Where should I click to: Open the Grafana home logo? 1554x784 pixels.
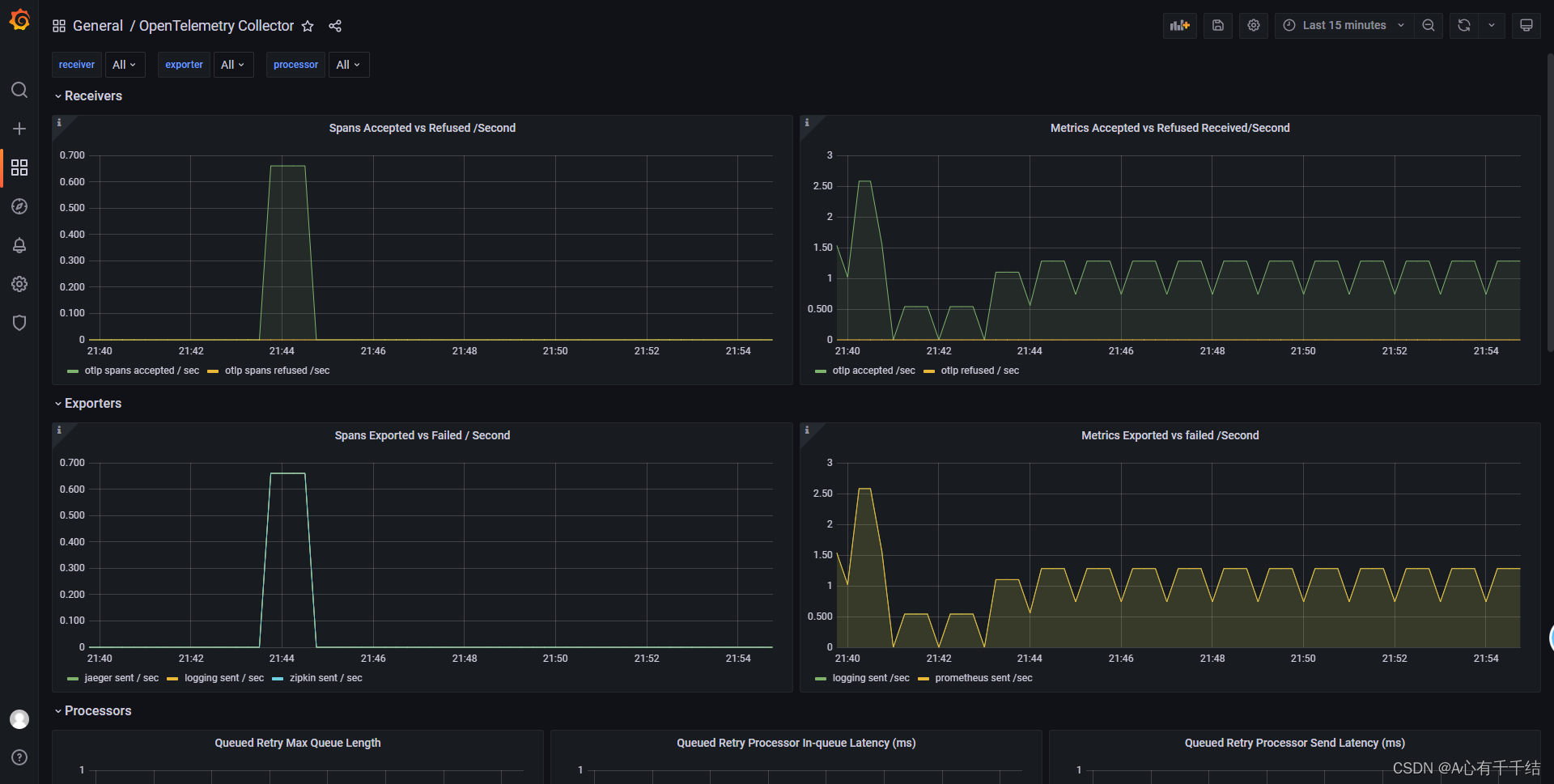pos(19,19)
